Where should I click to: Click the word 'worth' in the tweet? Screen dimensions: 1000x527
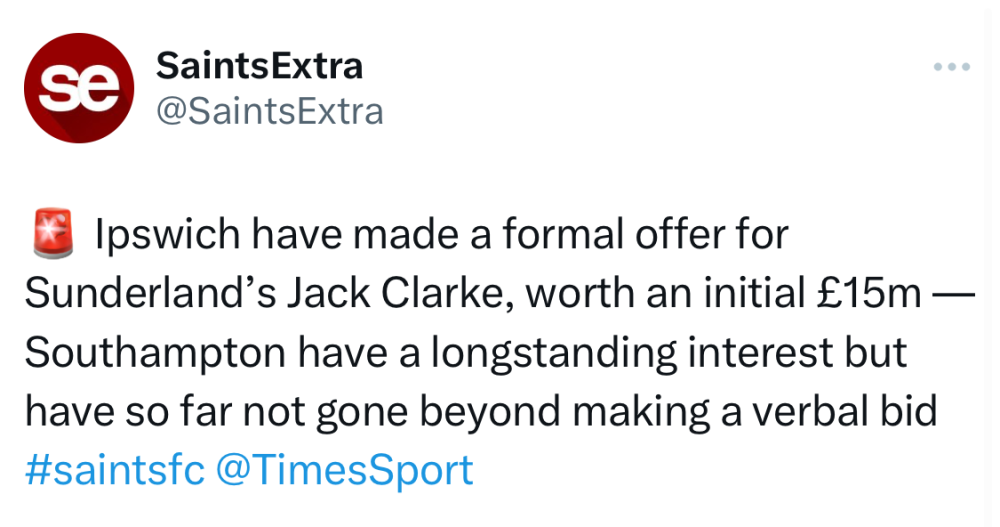click(x=572, y=296)
